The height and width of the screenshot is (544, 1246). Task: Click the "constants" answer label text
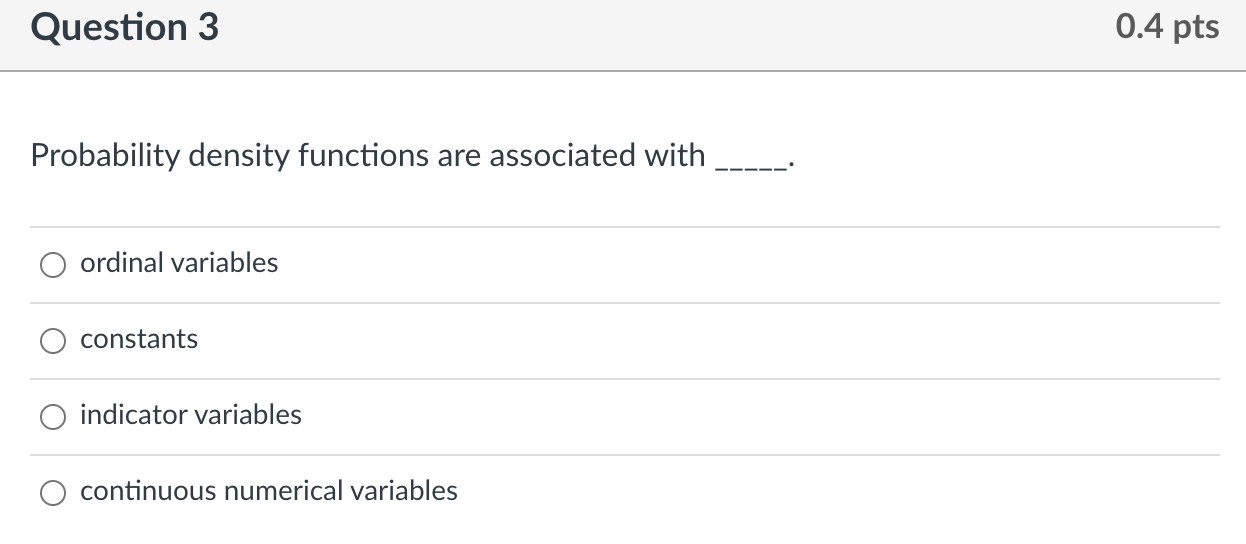[x=139, y=340]
